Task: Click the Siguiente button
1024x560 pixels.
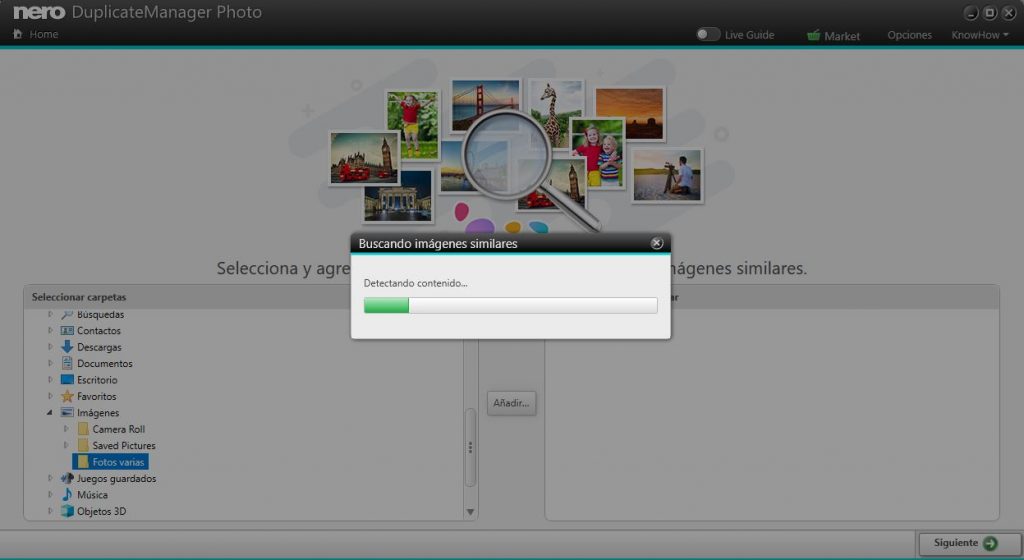Action: (968, 543)
